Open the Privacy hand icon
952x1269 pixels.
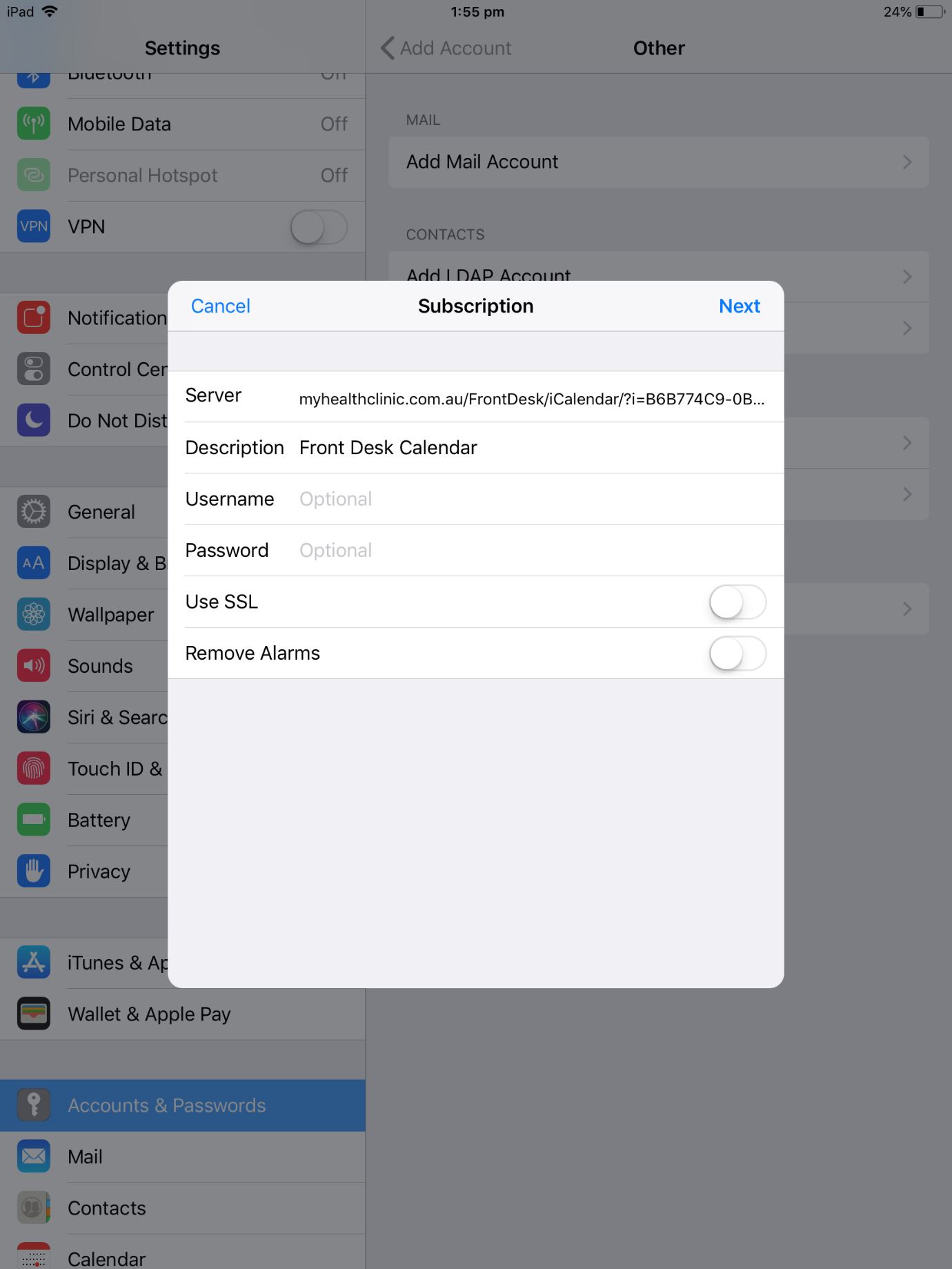(x=33, y=872)
